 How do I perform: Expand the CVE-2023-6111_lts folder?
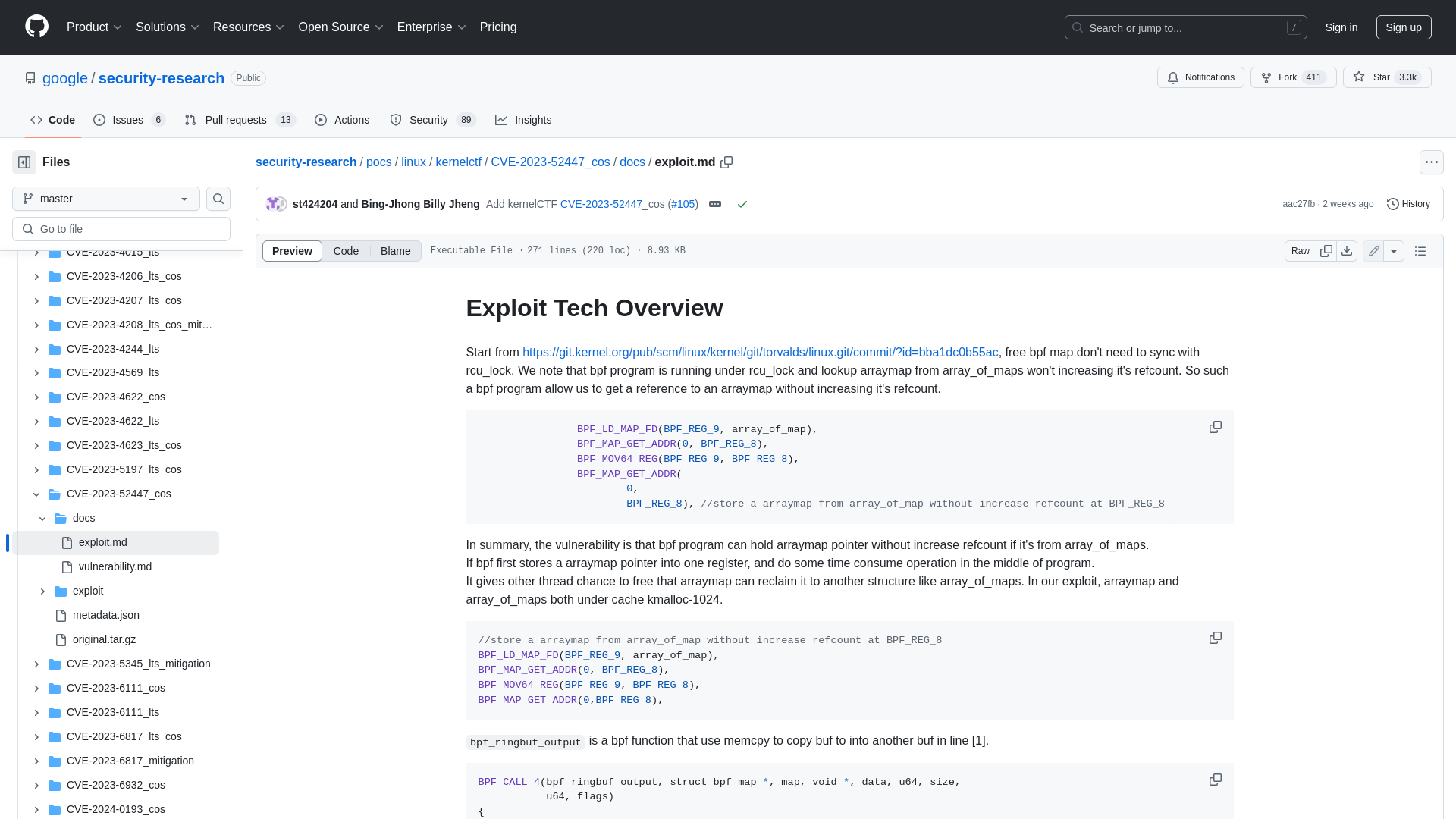tap(36, 713)
